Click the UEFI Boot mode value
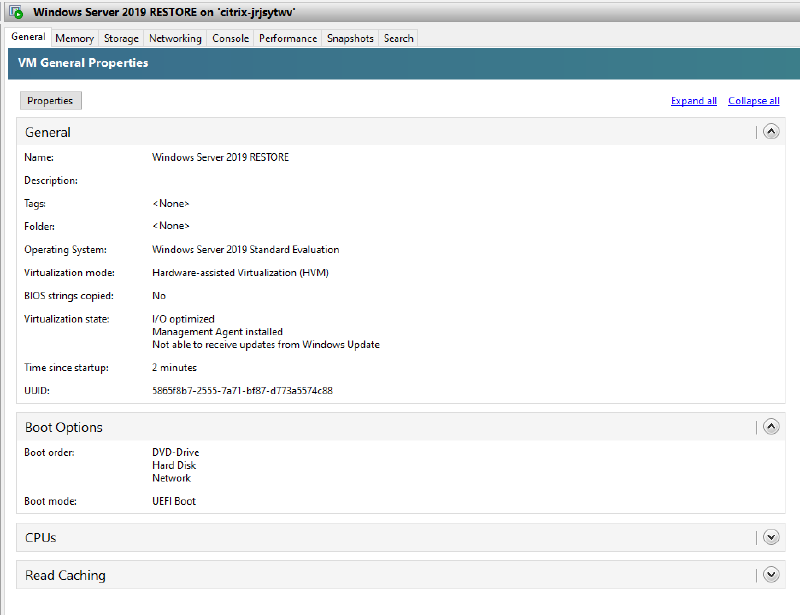This screenshot has width=800, height=615. 174,501
